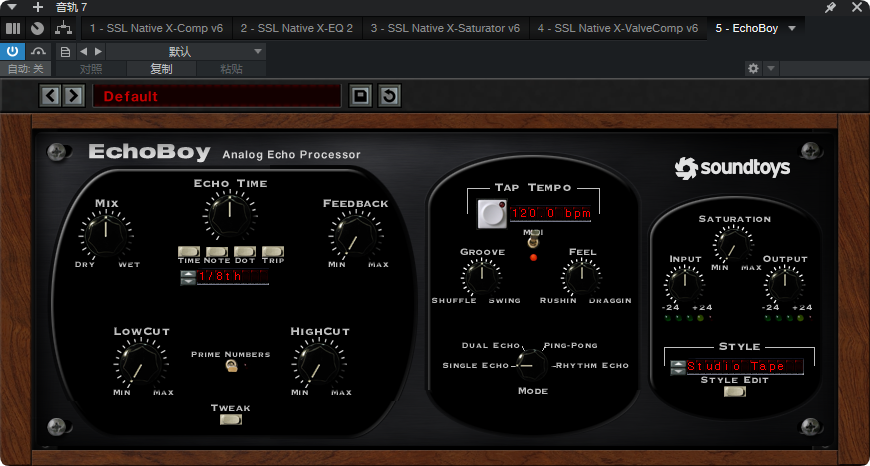Click the HighCut knob
The width and height of the screenshot is (870, 466).
pos(318,363)
